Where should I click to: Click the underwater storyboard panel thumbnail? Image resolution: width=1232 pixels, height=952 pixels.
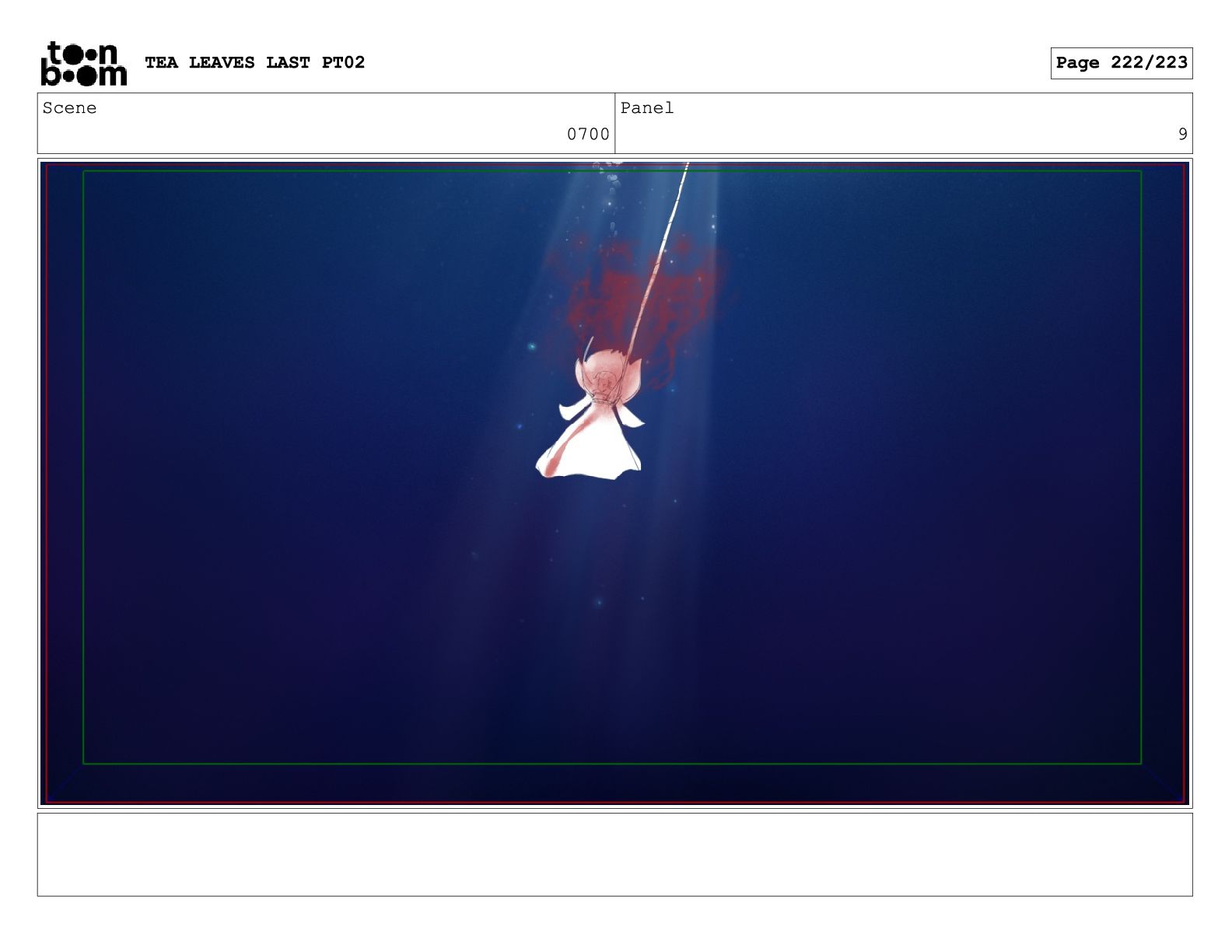click(614, 483)
